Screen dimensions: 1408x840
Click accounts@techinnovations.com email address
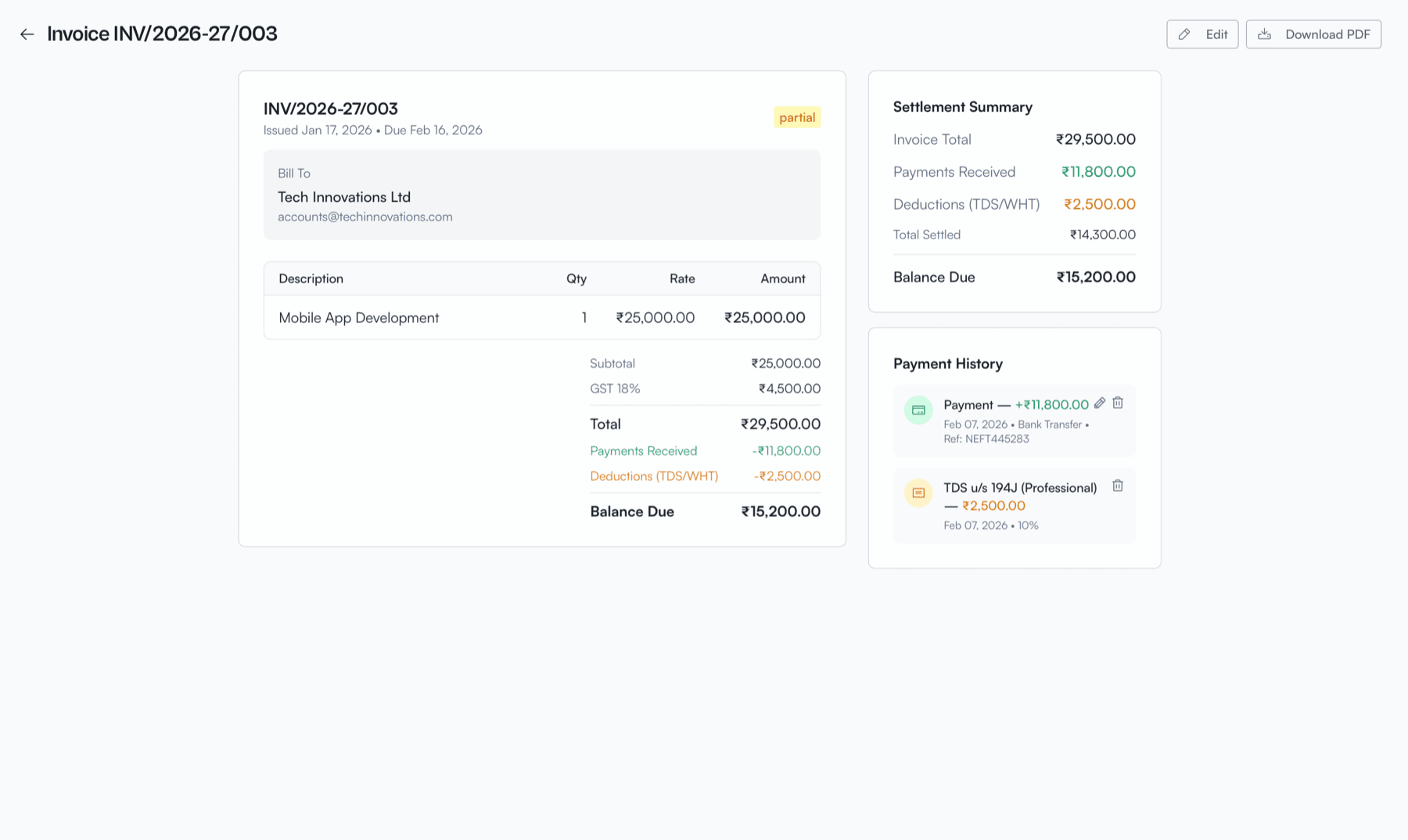[365, 217]
